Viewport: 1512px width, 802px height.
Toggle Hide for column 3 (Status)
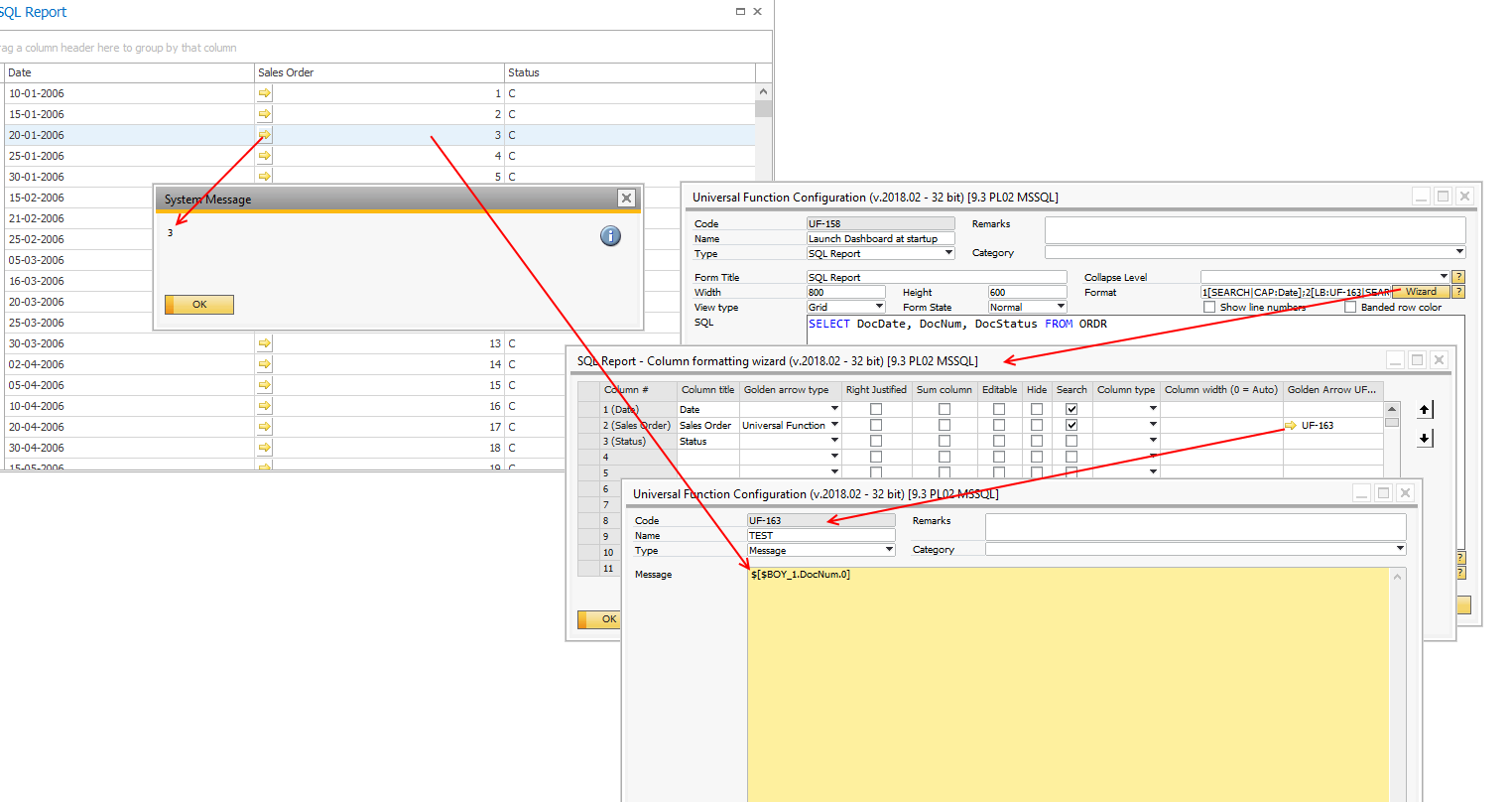(x=1037, y=441)
